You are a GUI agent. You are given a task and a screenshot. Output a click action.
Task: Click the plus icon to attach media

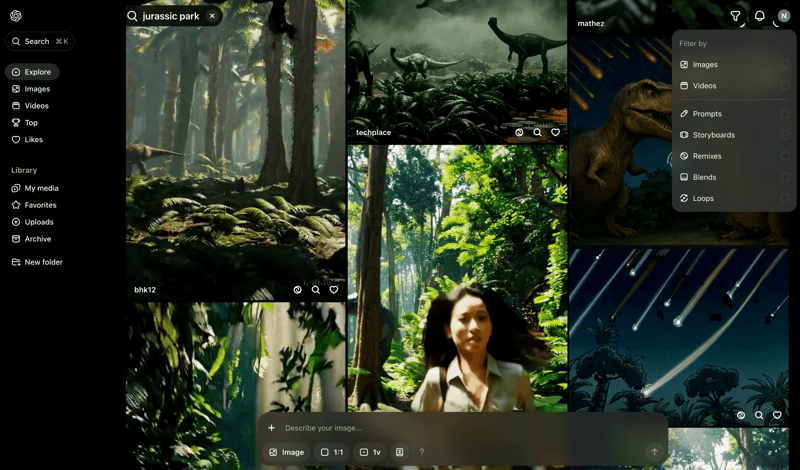click(x=271, y=428)
